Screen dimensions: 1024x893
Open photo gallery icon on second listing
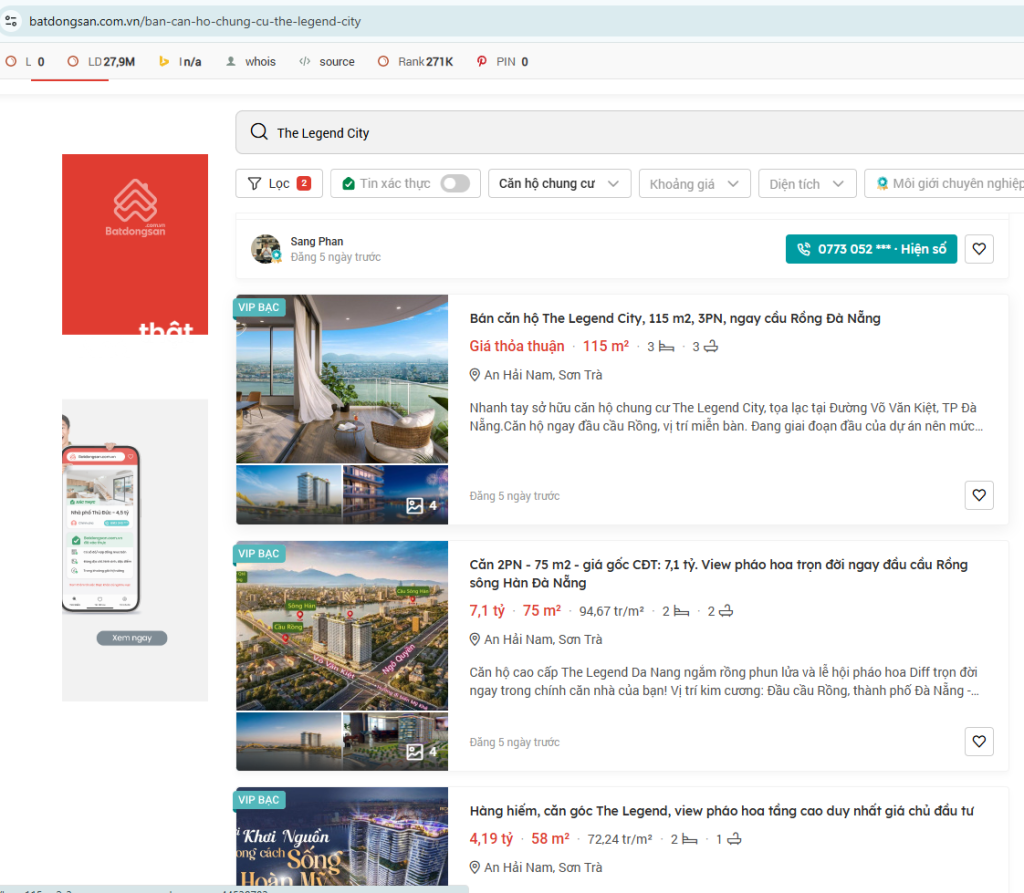tap(421, 752)
